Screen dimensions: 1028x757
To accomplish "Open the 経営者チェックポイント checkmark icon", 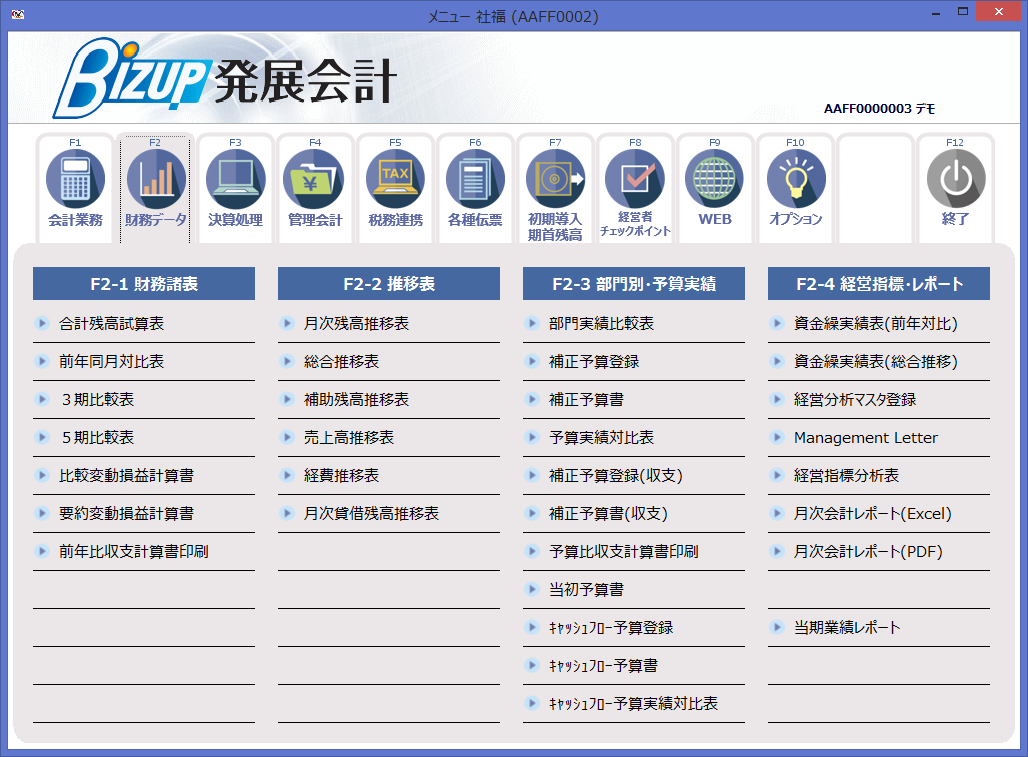I will pos(635,188).
